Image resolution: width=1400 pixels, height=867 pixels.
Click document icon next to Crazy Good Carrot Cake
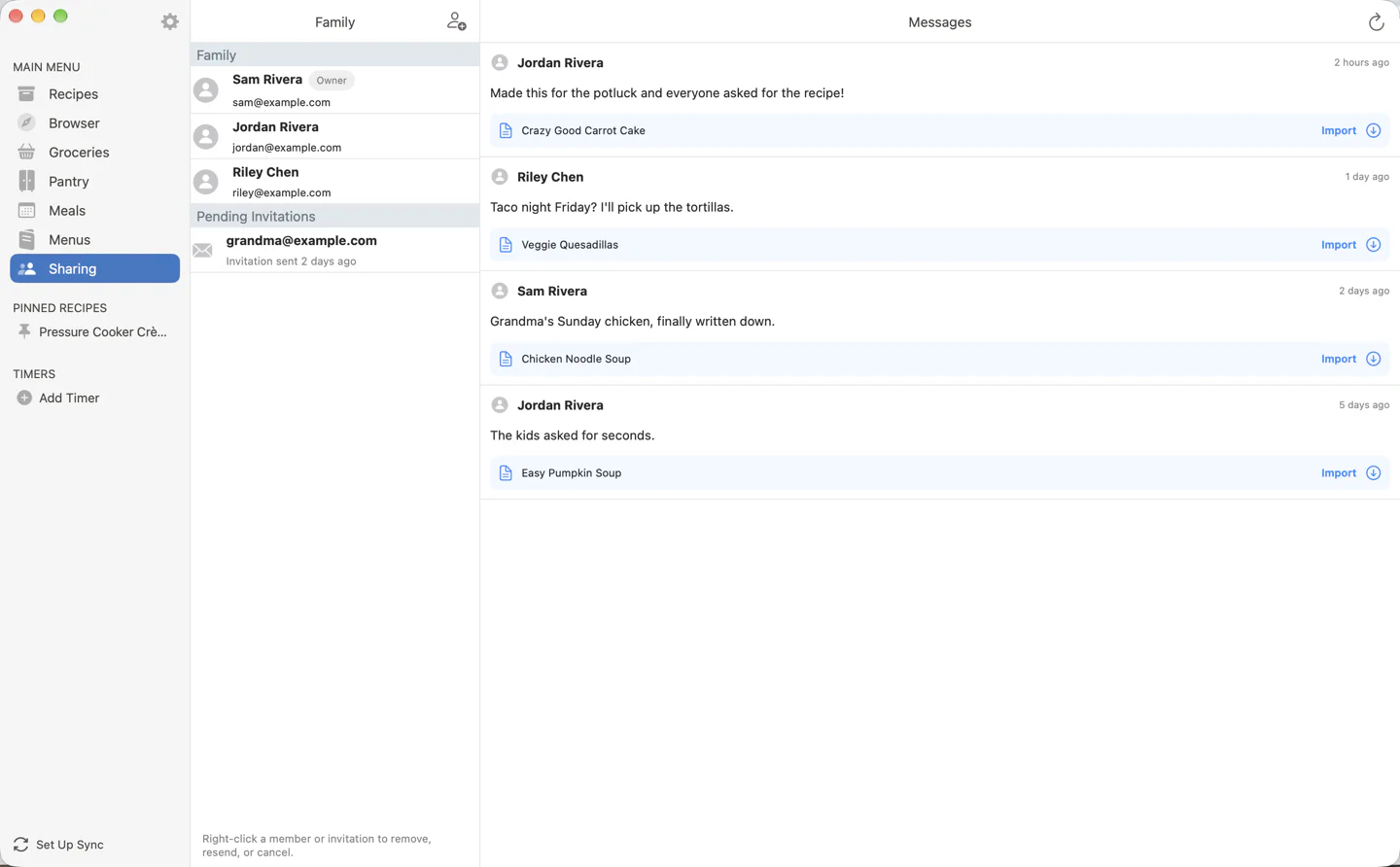506,130
